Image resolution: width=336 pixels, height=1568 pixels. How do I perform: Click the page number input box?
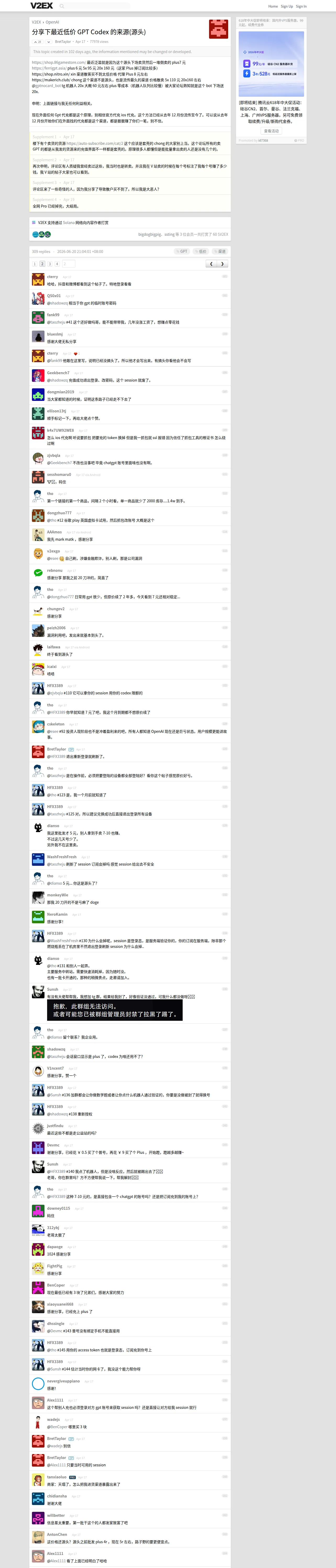click(68, 264)
